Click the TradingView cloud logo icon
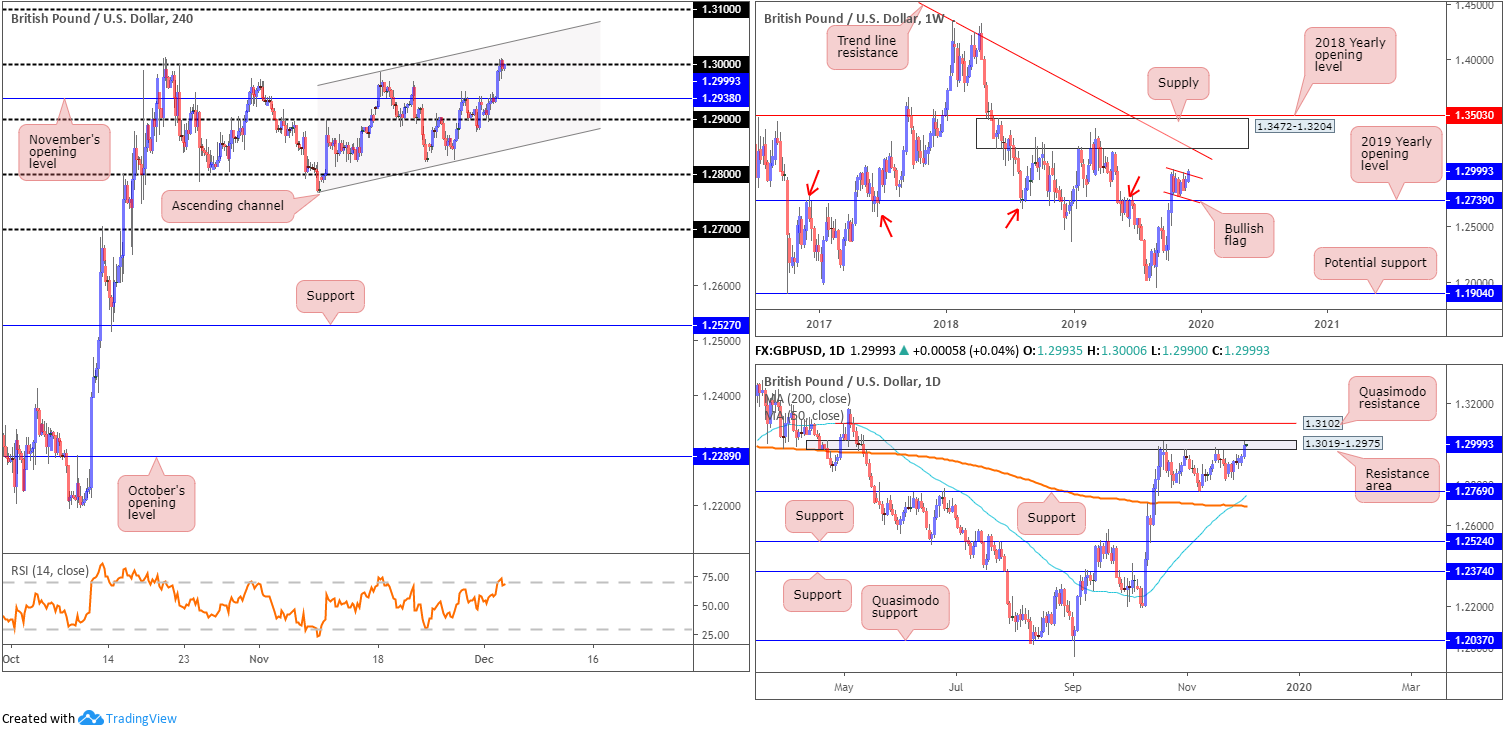 point(91,718)
